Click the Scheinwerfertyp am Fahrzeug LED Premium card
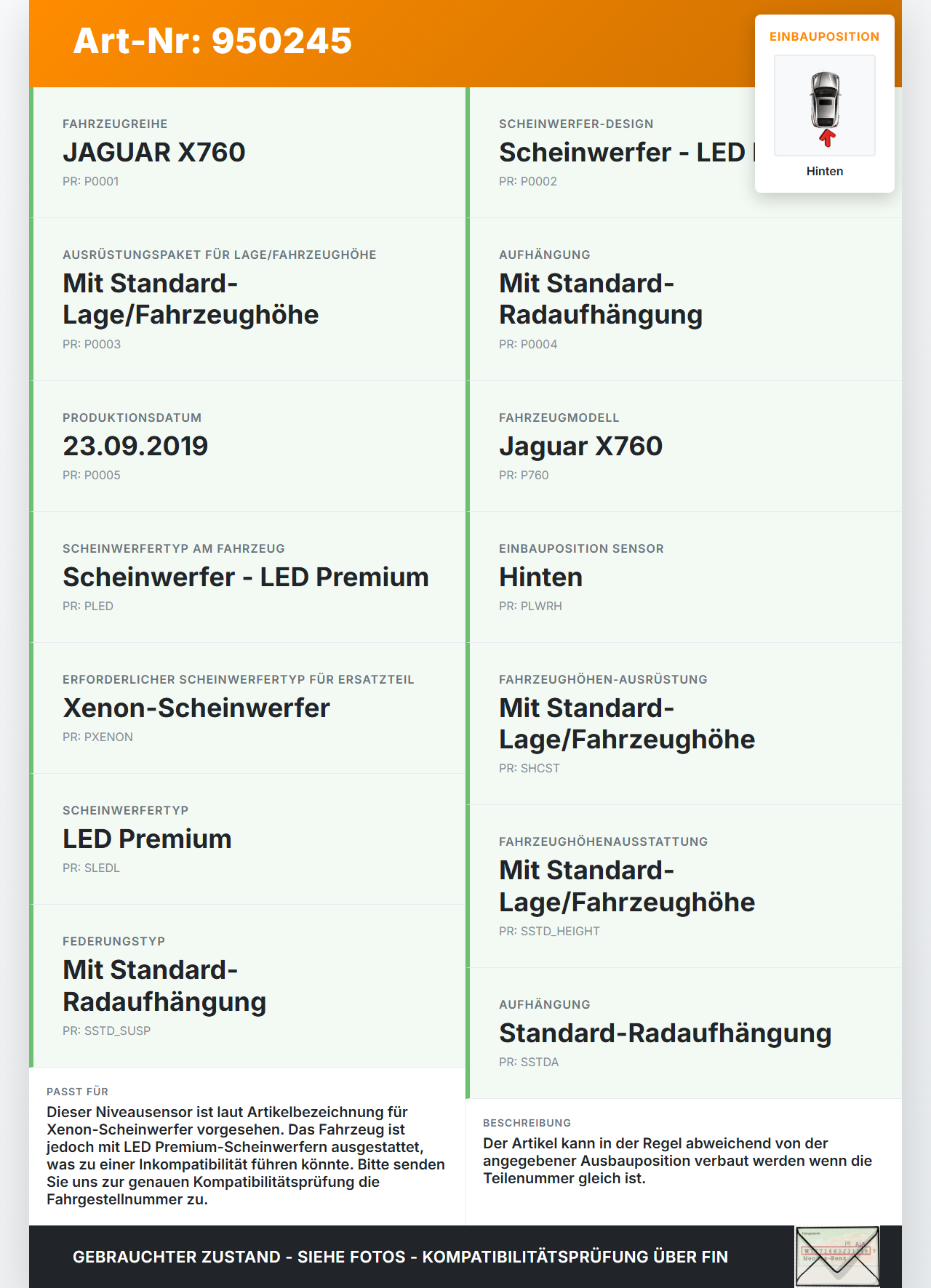This screenshot has width=931, height=1288. point(247,577)
